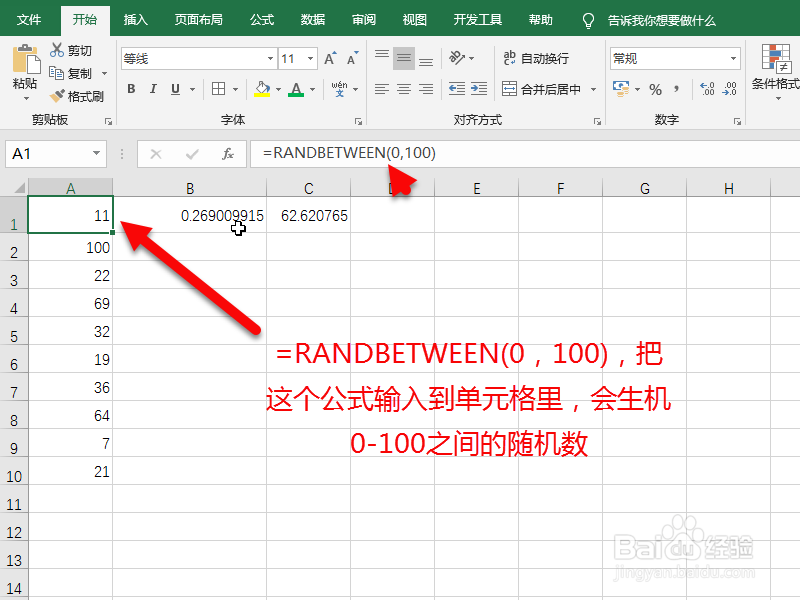Click the Cut (剪切) icon
The image size is (800, 600).
click(x=57, y=49)
